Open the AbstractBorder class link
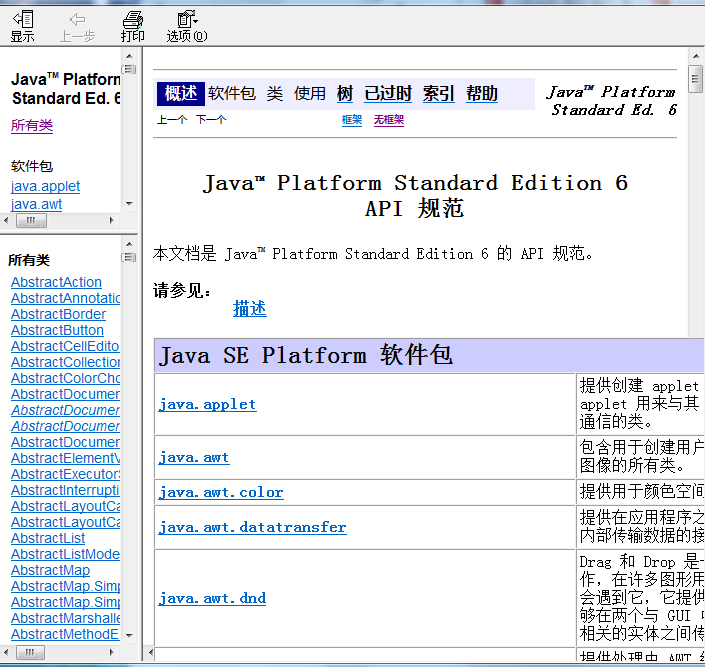 (58, 314)
